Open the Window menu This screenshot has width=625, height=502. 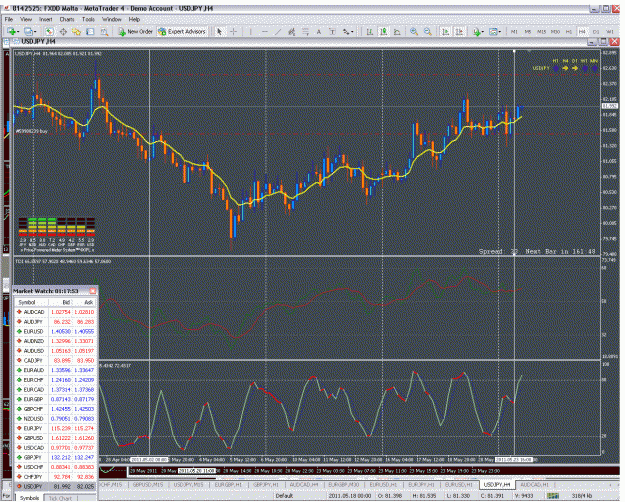(x=112, y=19)
